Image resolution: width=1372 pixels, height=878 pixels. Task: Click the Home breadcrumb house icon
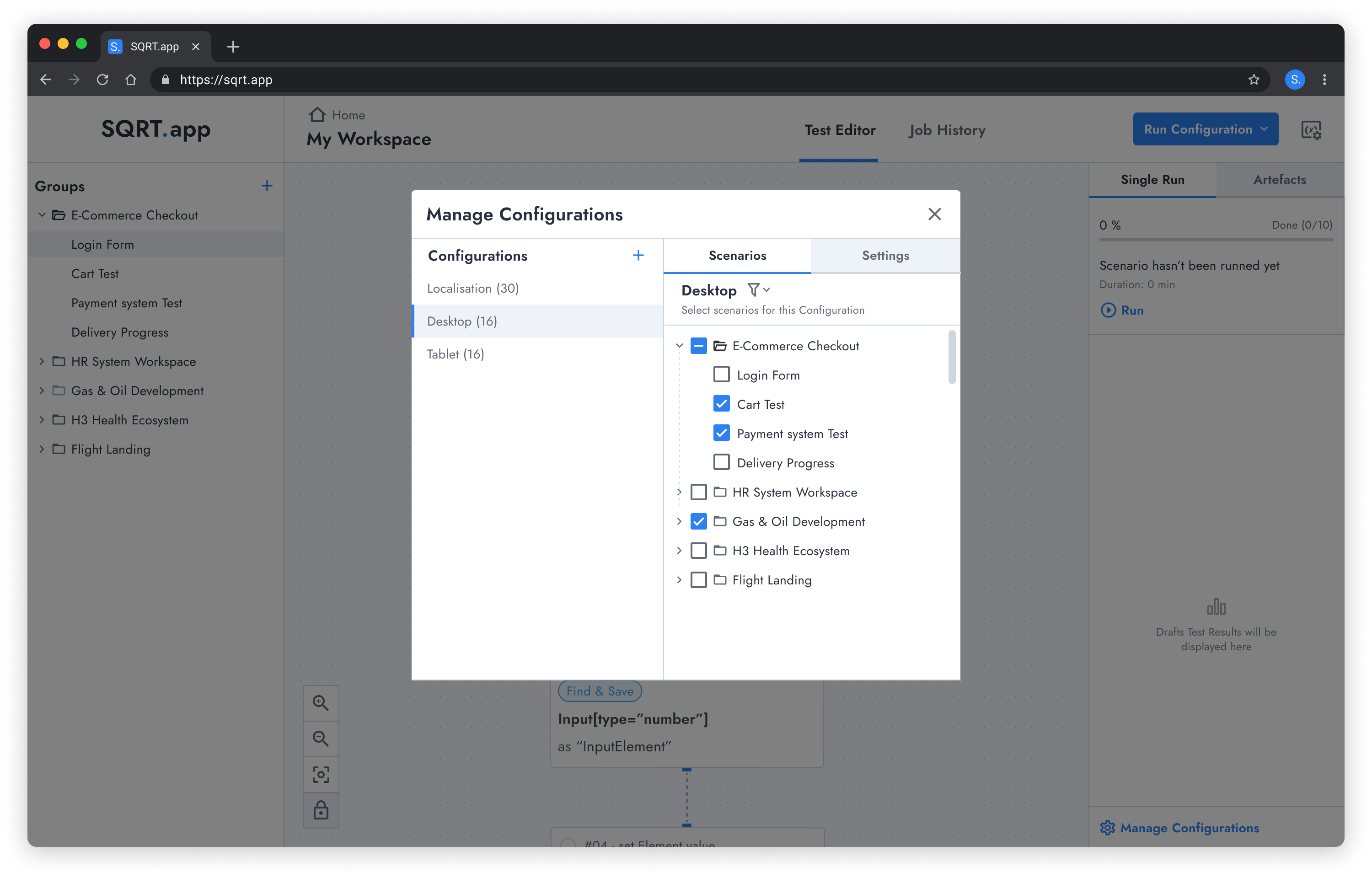pos(317,115)
